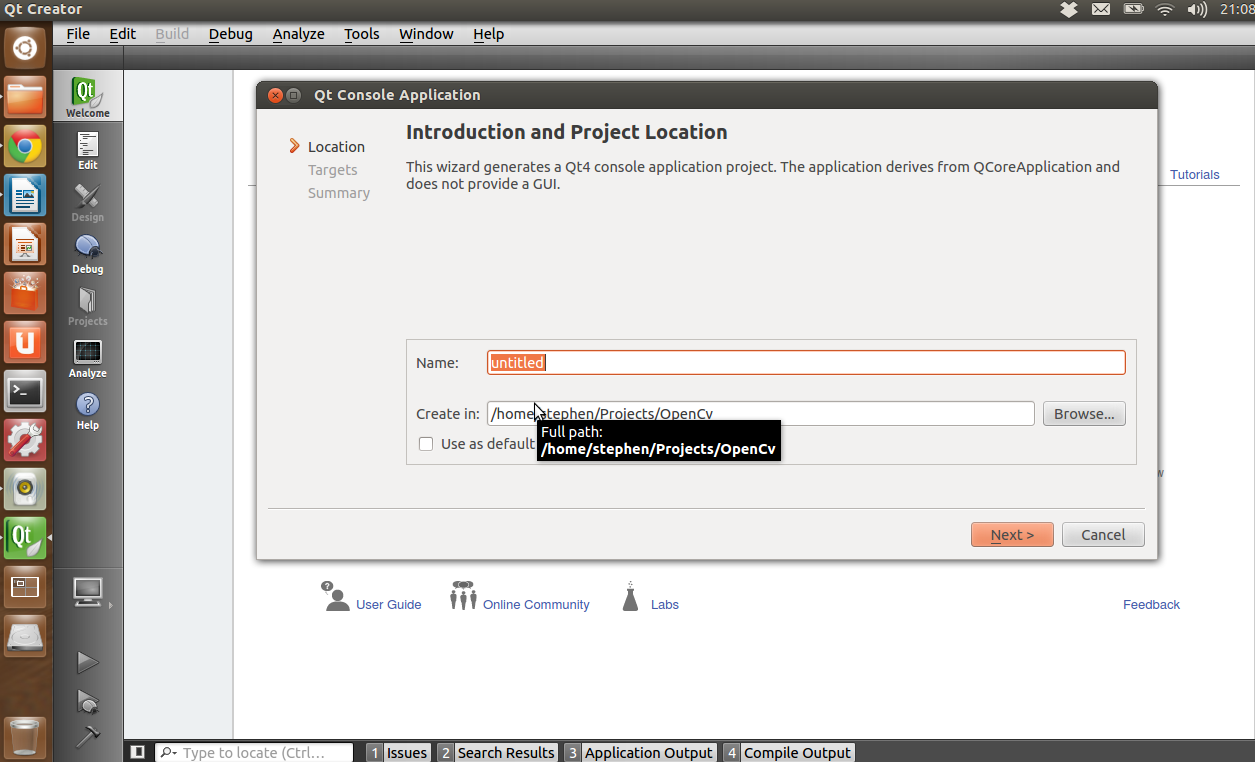The width and height of the screenshot is (1255, 762).
Task: Select the Summary wizard step
Action: click(x=339, y=193)
